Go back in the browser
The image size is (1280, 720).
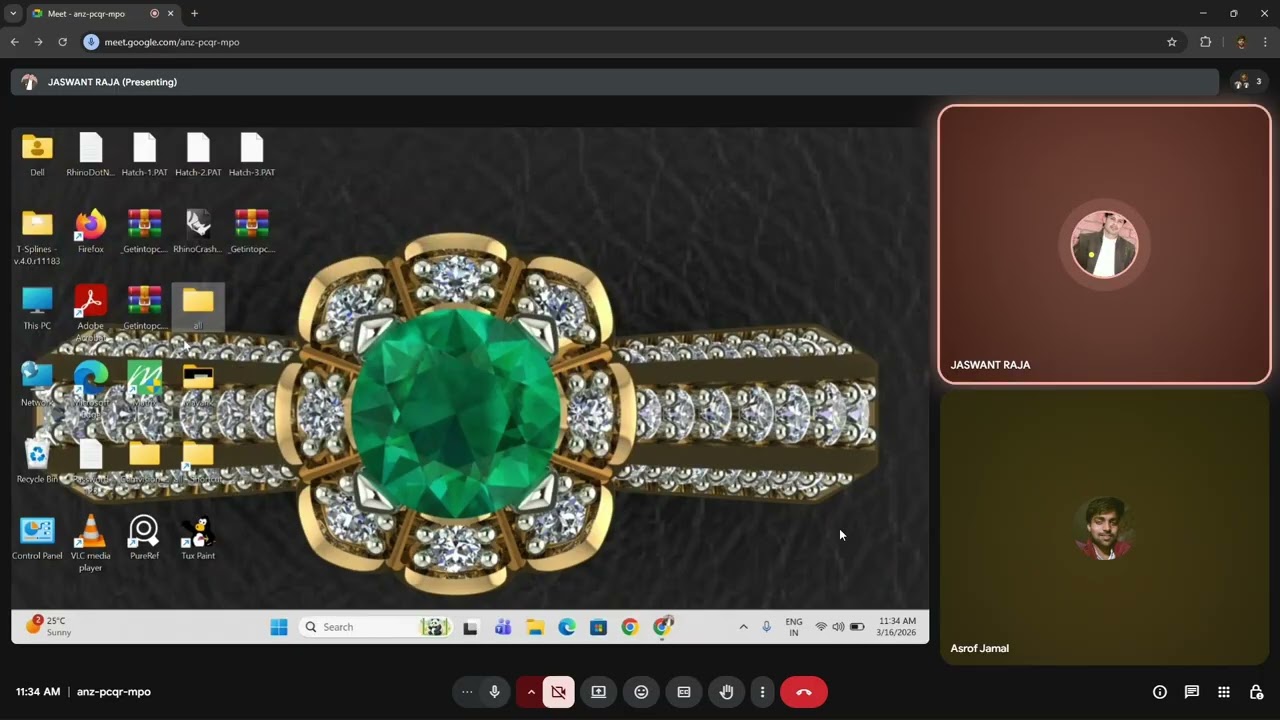[x=14, y=42]
